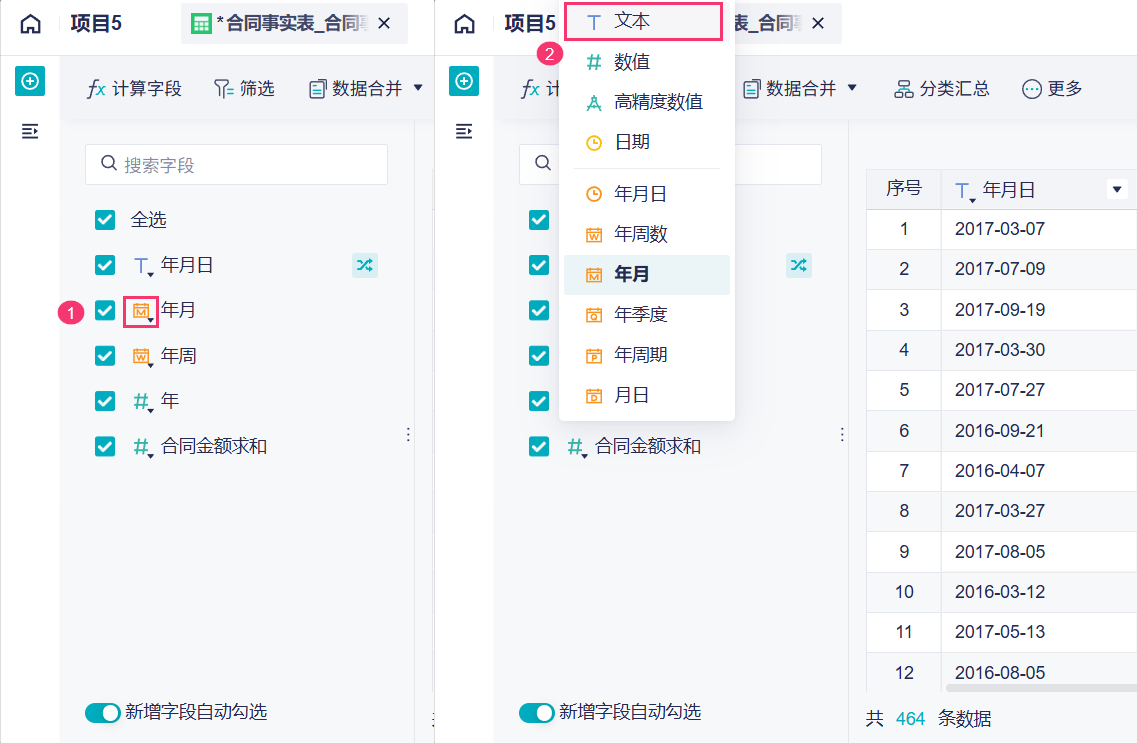Click the 年月日 clock icon in type menu
1137x743 pixels.
click(x=594, y=194)
